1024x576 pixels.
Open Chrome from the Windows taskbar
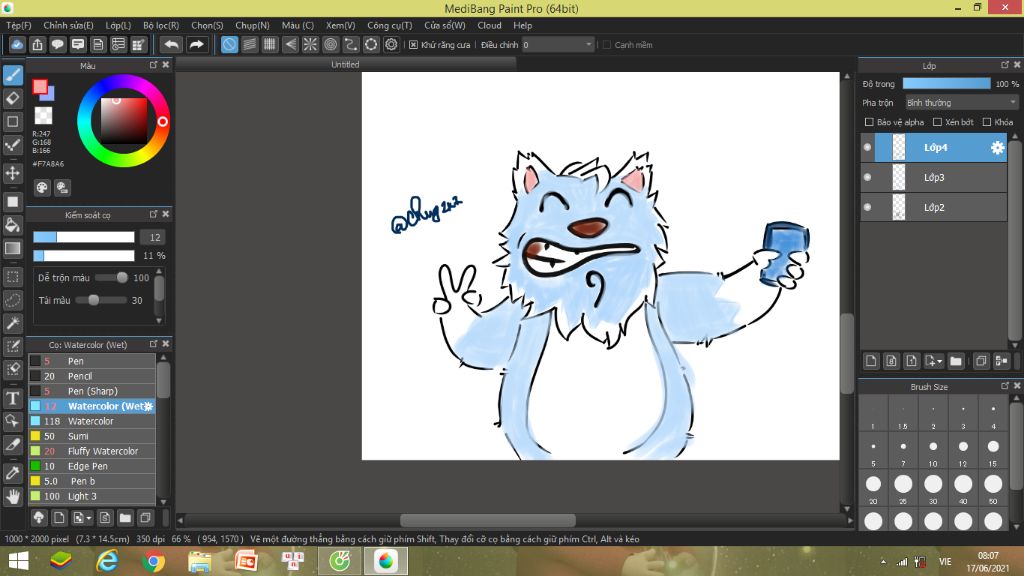pos(153,562)
